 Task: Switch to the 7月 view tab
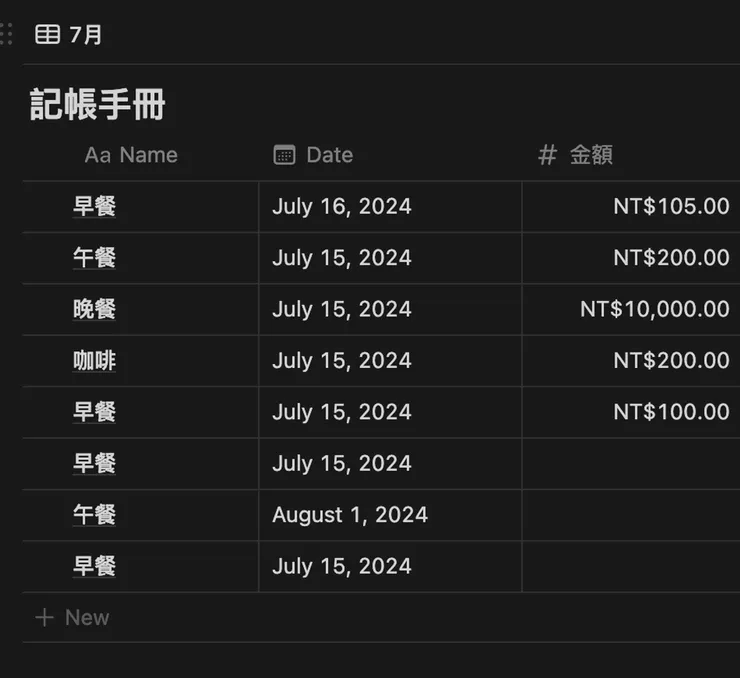pos(85,35)
